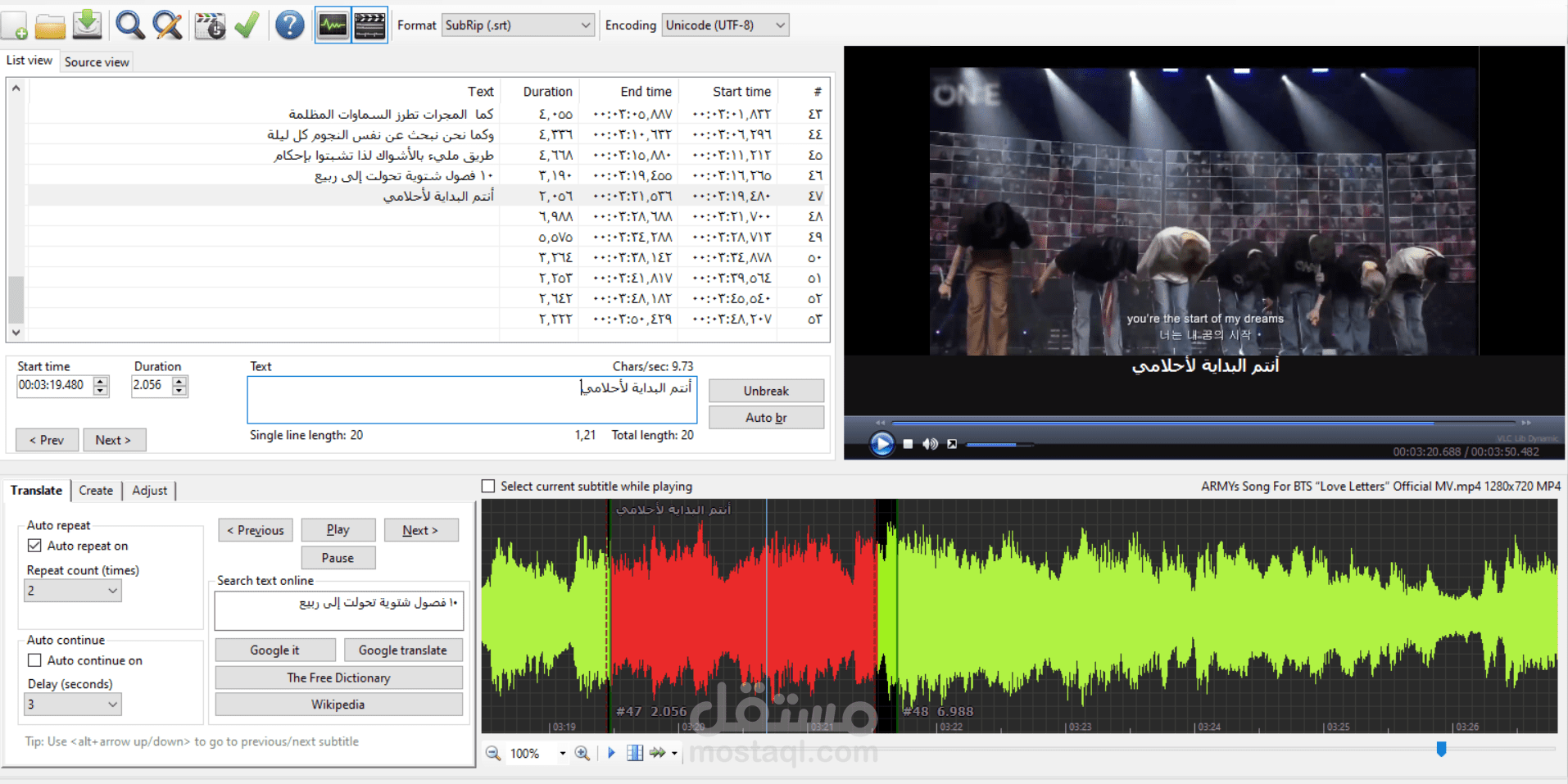Open the Encoding Unicode (UTF-8) dropdown
Viewport: 1568px width, 784px height.
point(725,25)
